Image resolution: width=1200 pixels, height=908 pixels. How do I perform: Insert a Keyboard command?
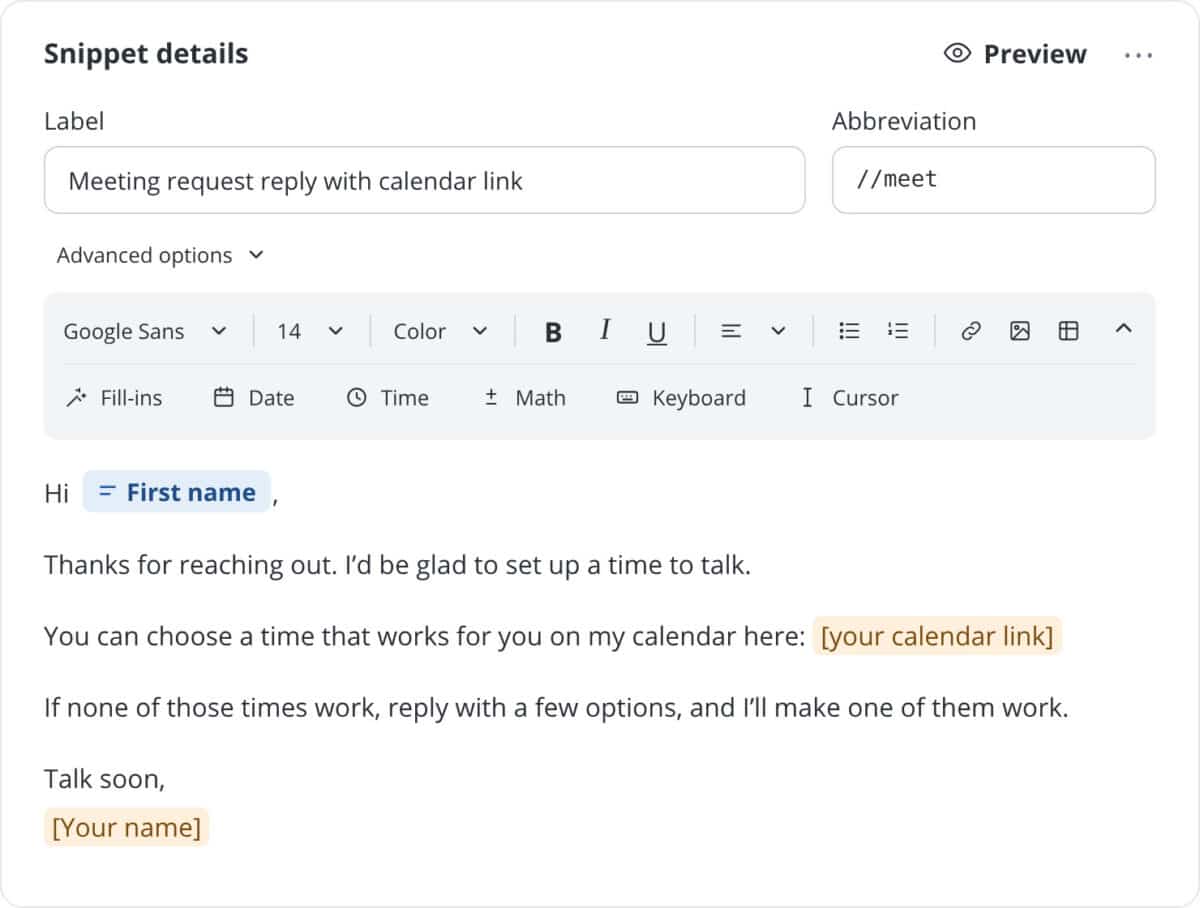click(681, 398)
